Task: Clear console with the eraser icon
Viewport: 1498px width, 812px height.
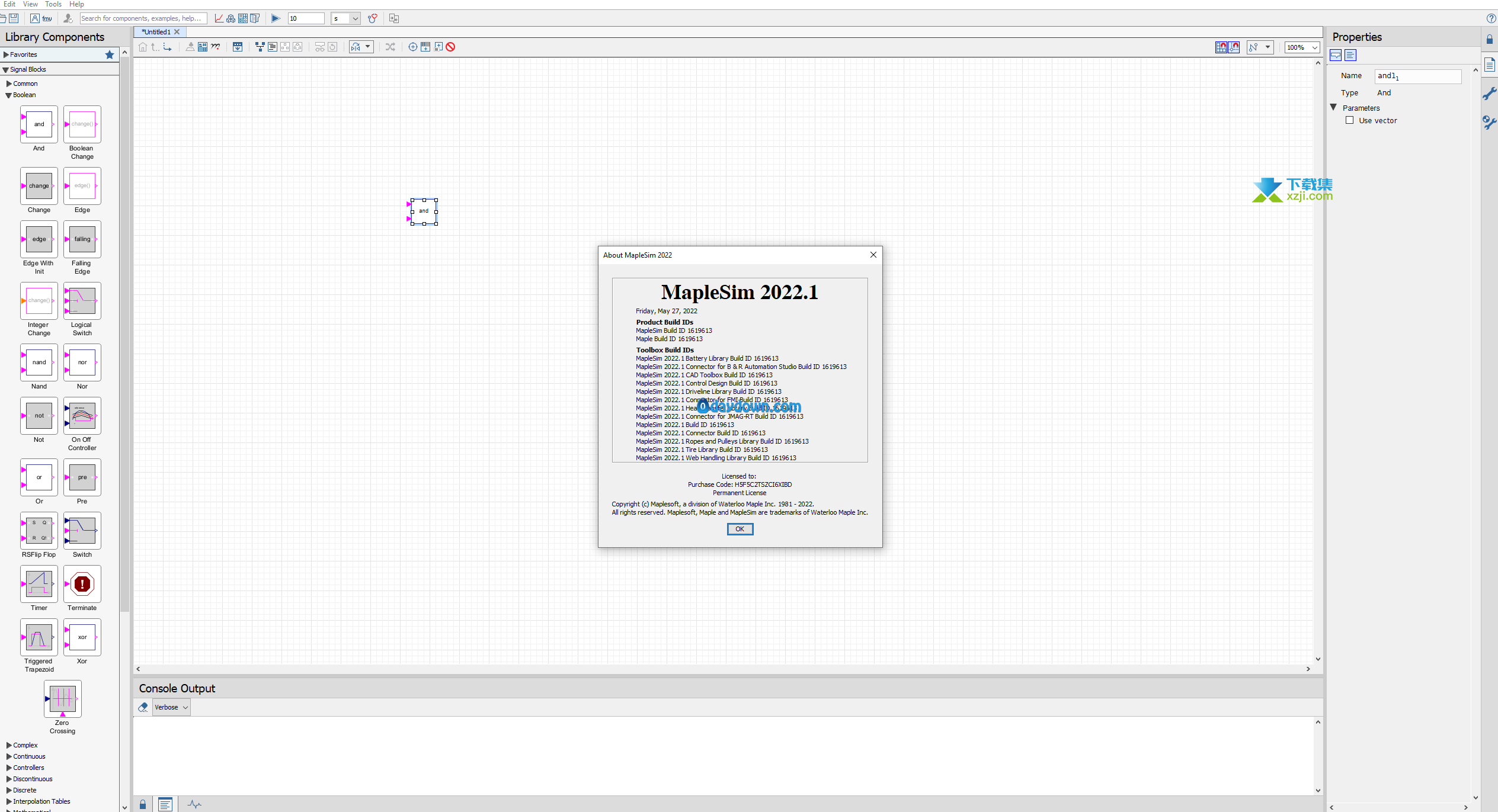Action: (143, 707)
